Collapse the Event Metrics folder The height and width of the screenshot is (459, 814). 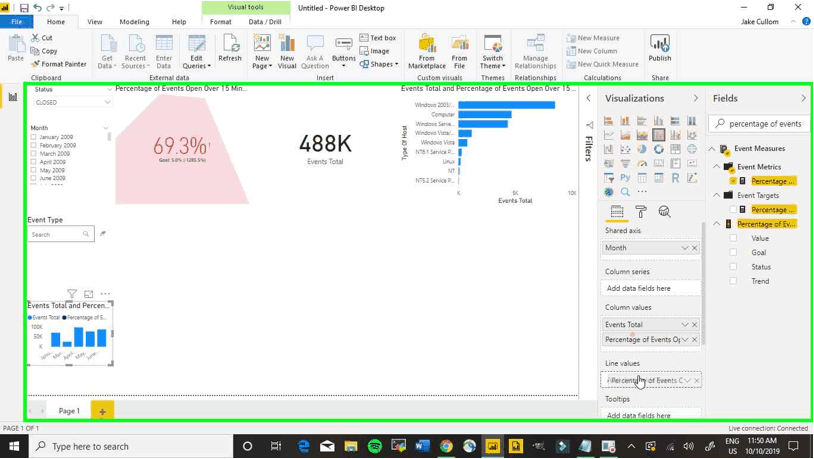coord(716,167)
